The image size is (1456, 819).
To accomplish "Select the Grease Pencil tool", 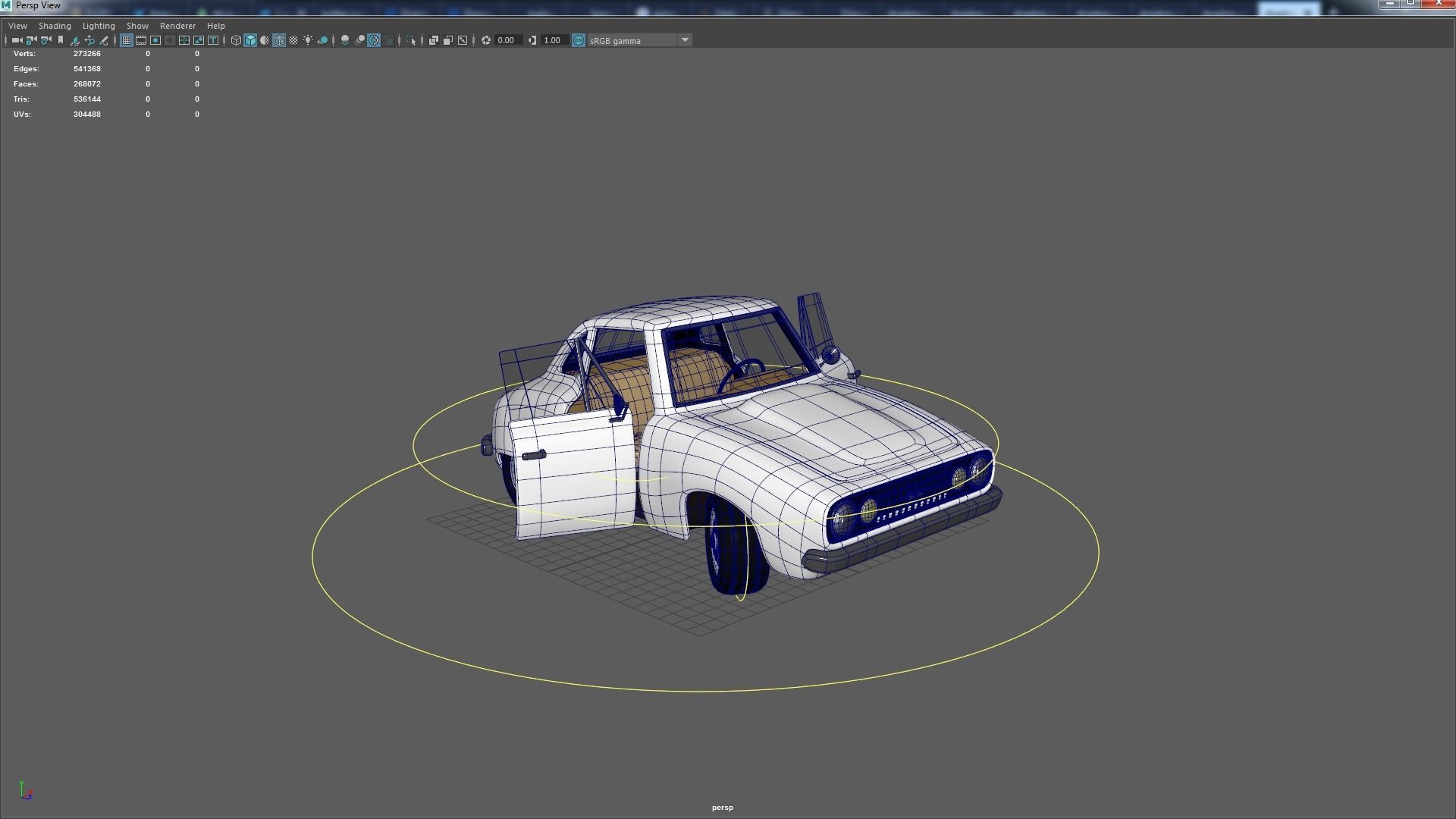I will click(104, 40).
